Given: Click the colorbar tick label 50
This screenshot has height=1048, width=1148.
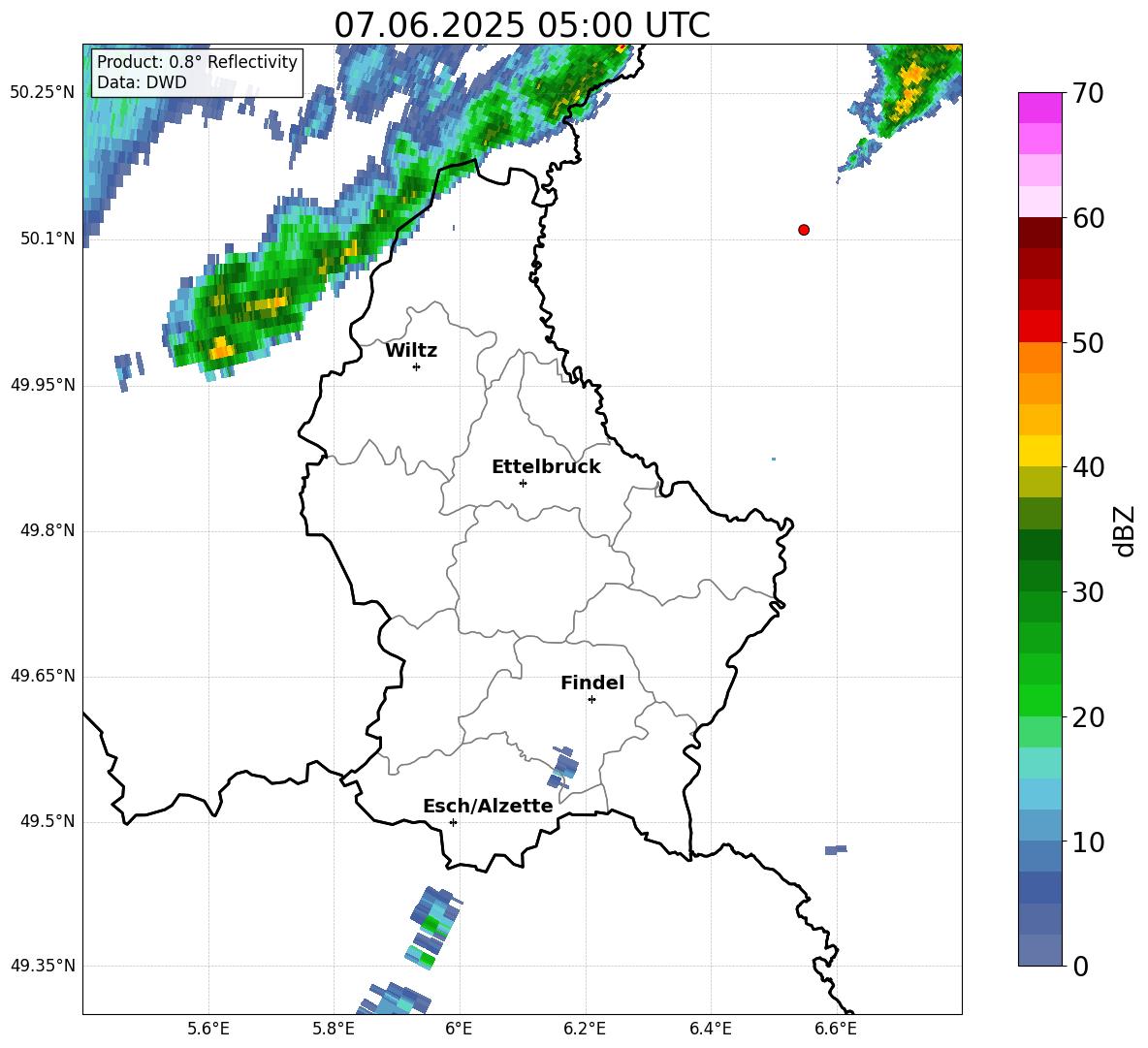Looking at the screenshot, I should pyautogui.click(x=1088, y=343).
